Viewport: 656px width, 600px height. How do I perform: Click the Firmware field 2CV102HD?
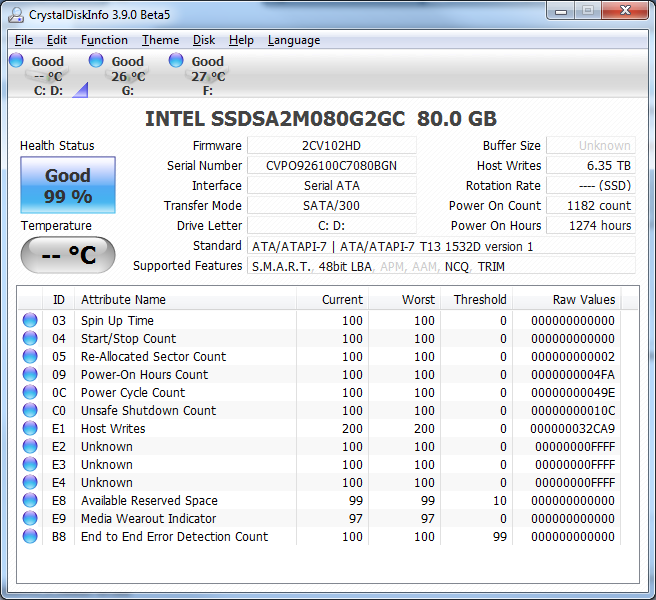coord(332,146)
